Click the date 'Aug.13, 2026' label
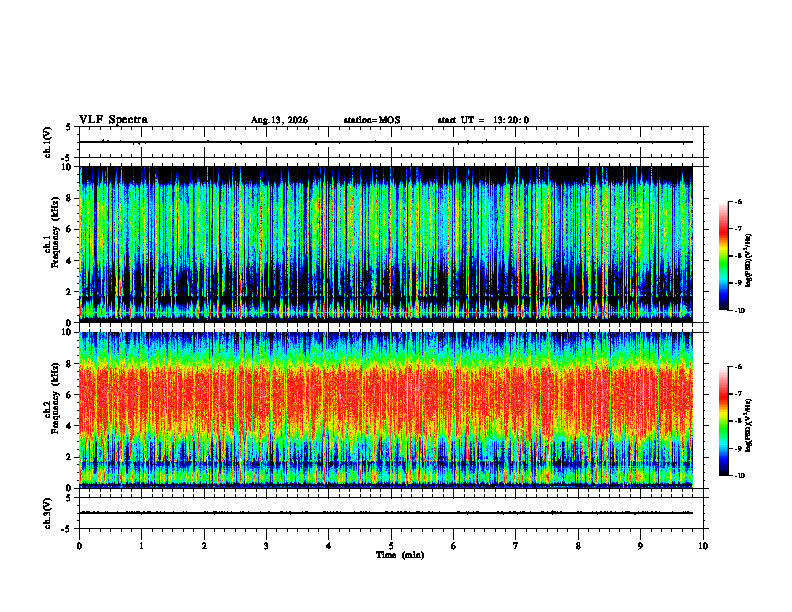 (279, 120)
